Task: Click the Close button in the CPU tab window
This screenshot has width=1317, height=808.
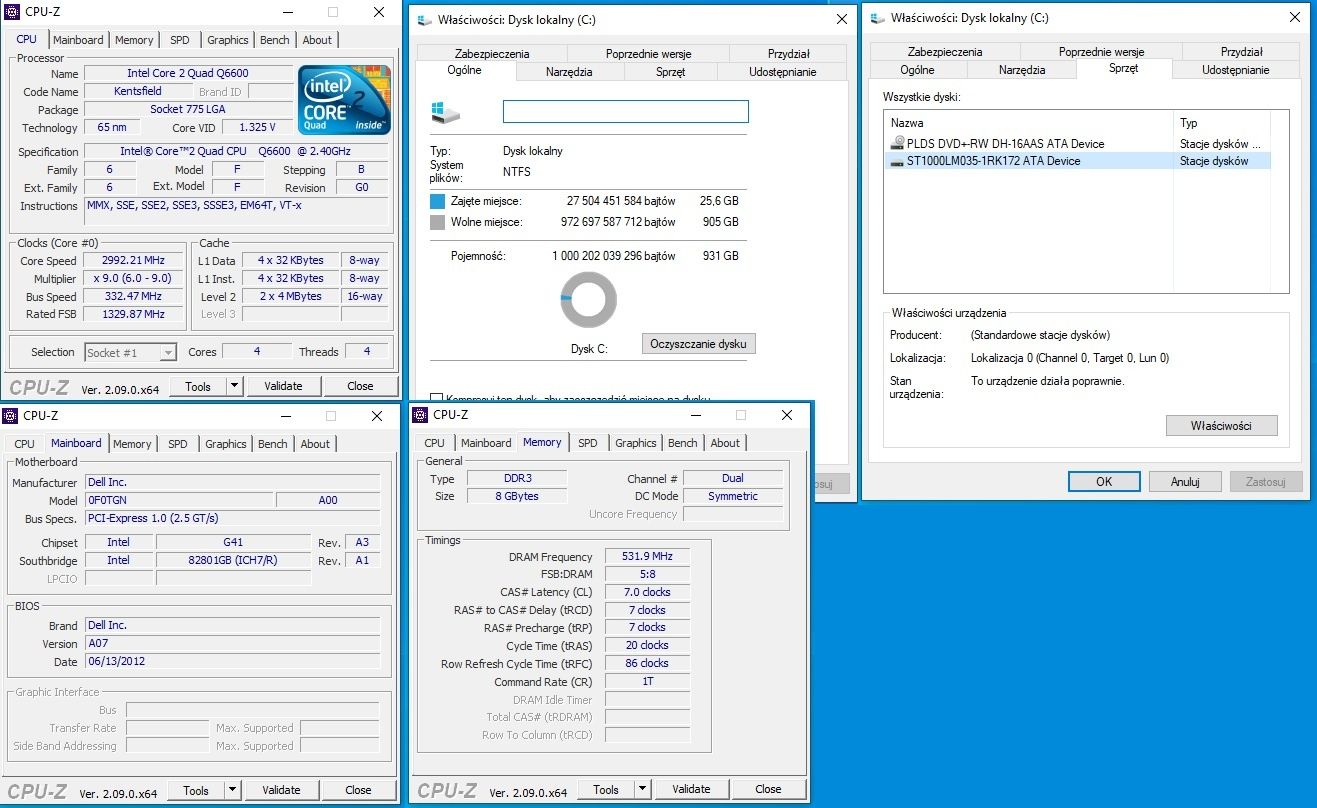Action: click(360, 386)
